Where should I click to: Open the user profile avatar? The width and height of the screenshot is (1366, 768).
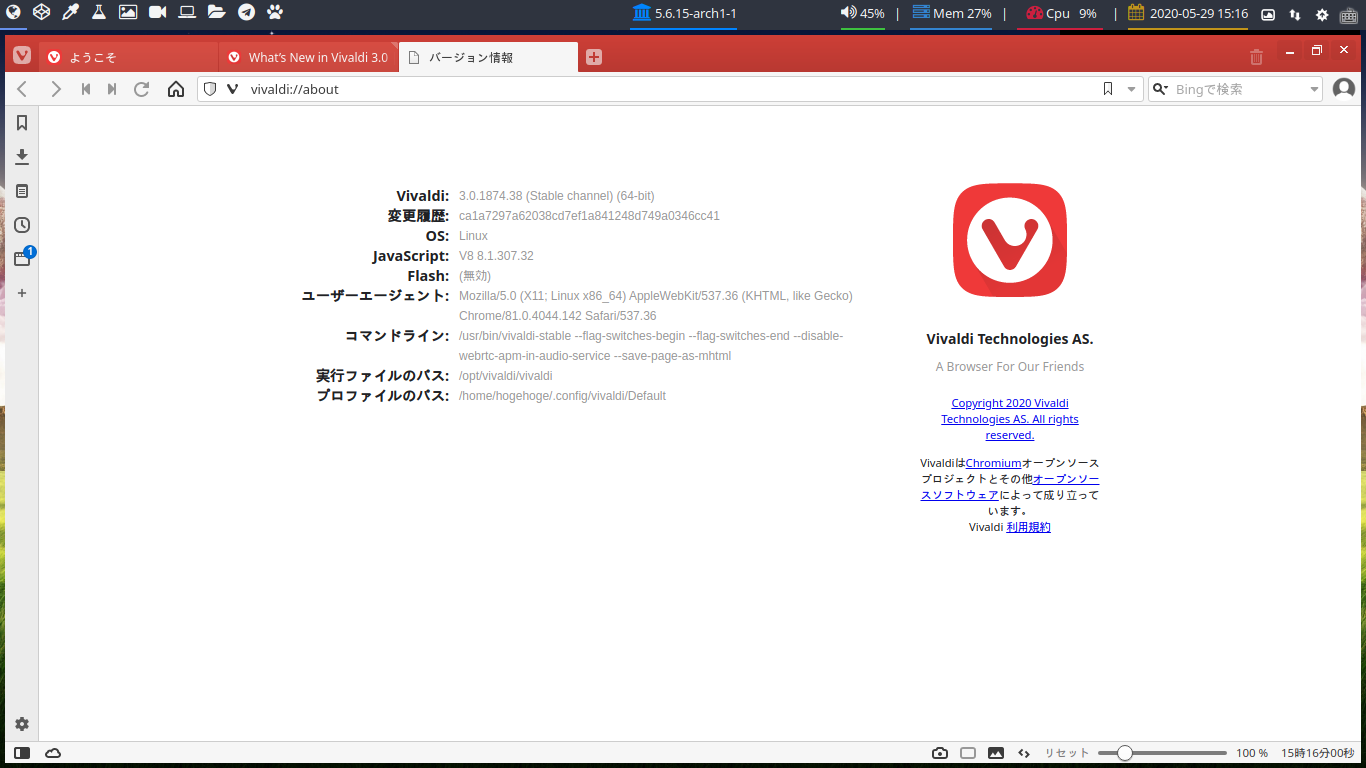coord(1344,89)
